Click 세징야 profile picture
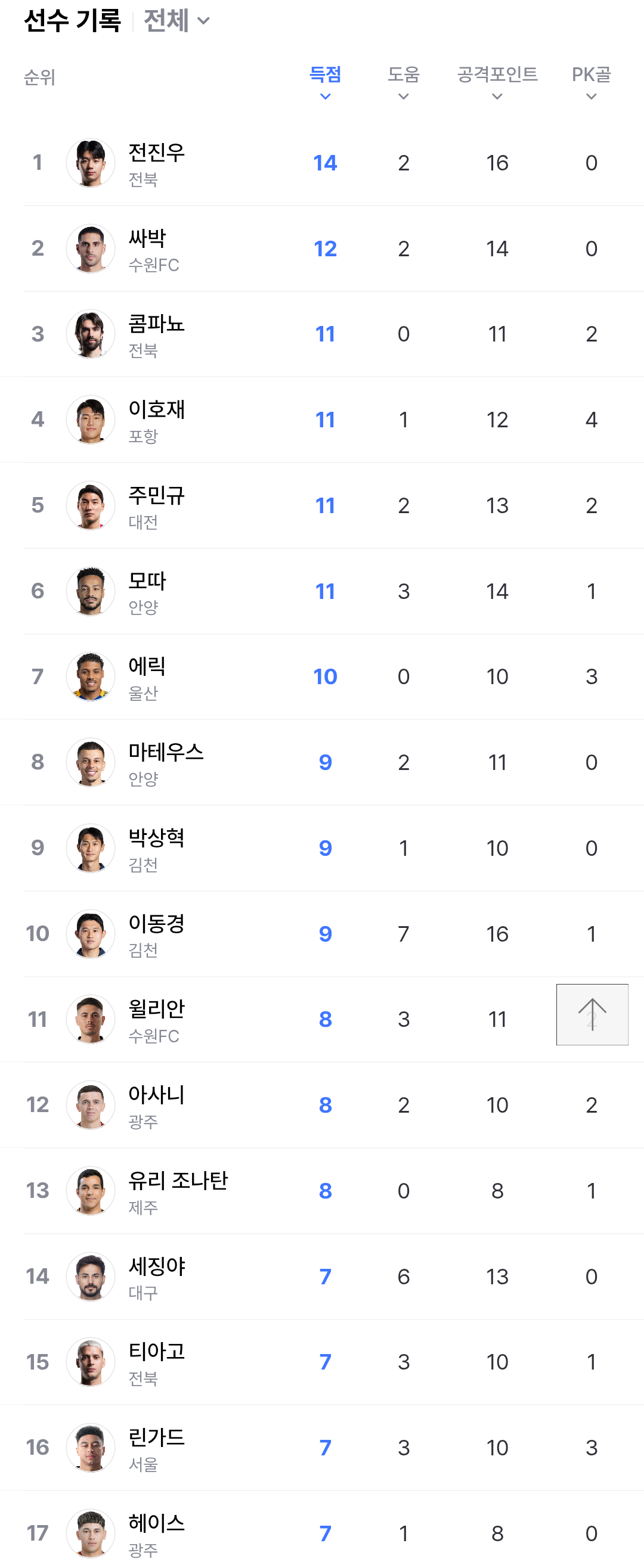Viewport: 644px width, 1568px height. pos(90,1277)
